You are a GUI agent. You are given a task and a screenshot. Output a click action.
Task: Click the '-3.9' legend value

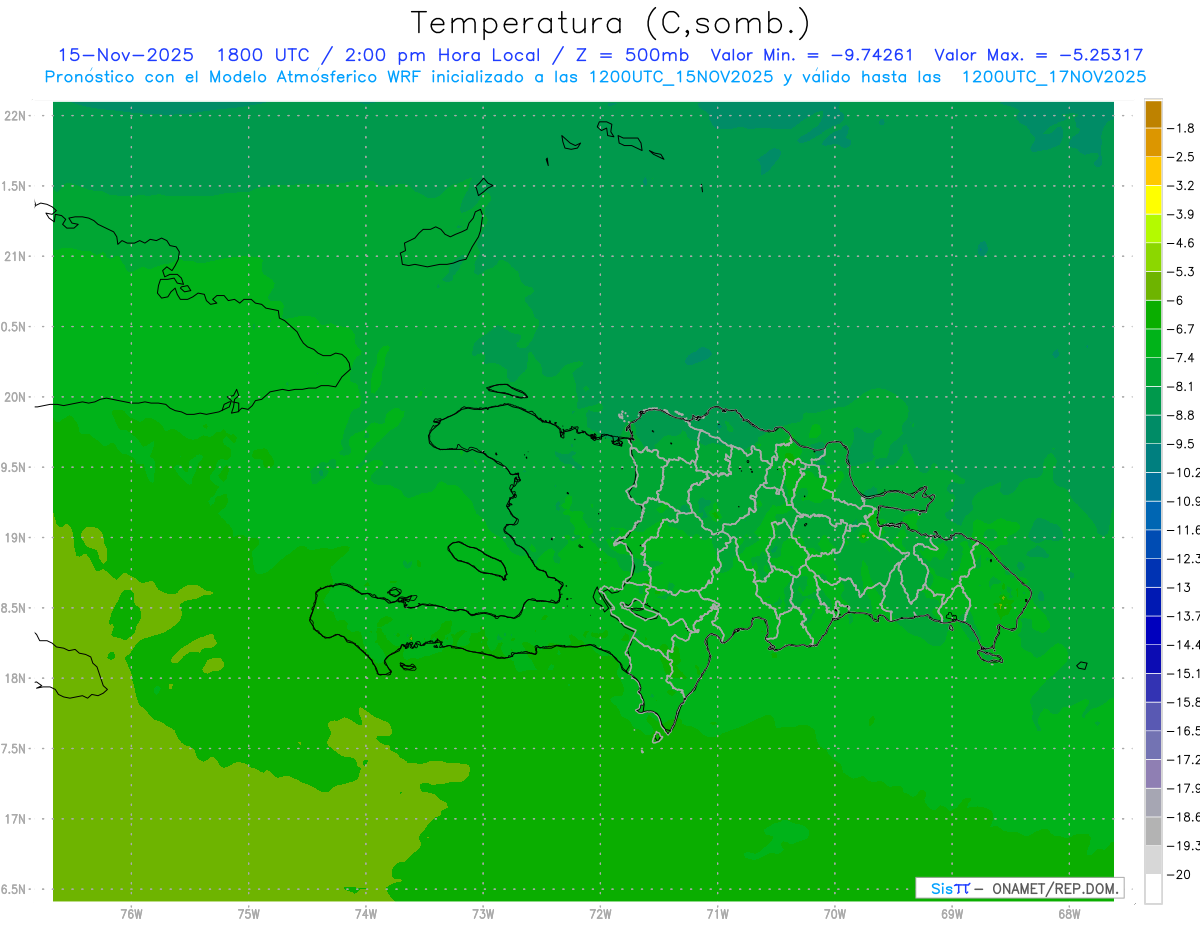point(1181,214)
